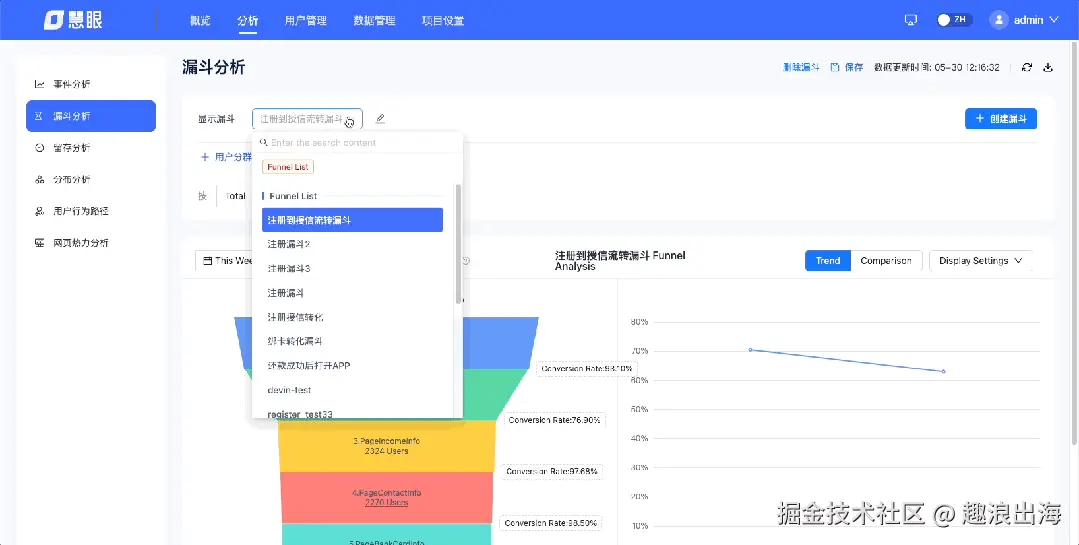Click the 慧眼 logo in the header

(73, 20)
